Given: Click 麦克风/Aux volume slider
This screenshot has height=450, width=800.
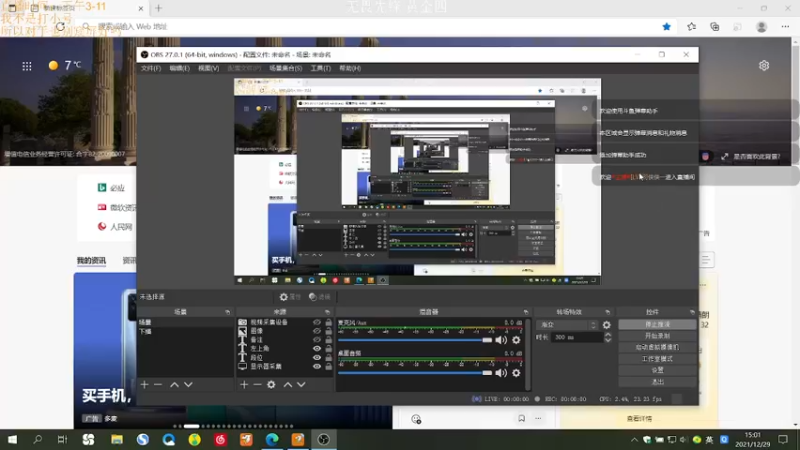Looking at the screenshot, I should 415,340.
